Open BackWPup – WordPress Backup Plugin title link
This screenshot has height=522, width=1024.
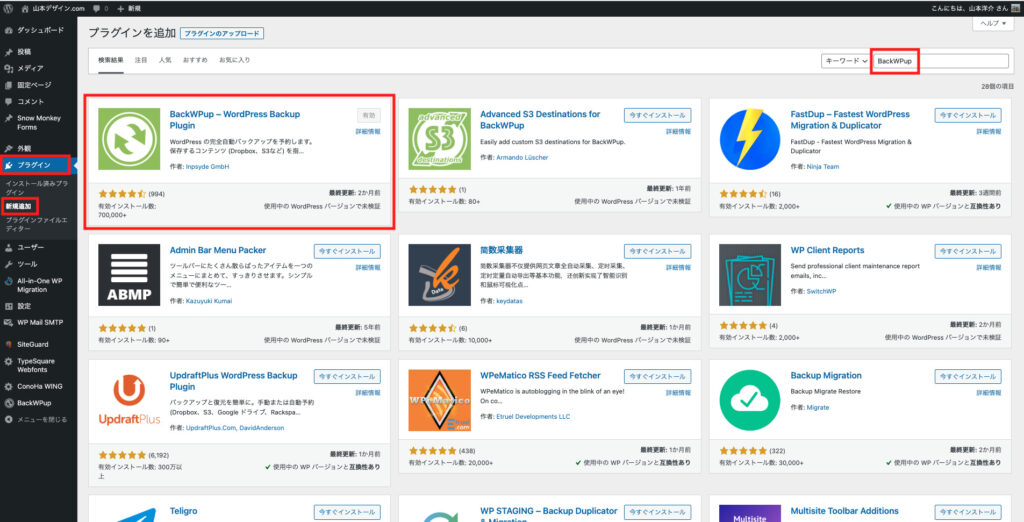pos(234,120)
